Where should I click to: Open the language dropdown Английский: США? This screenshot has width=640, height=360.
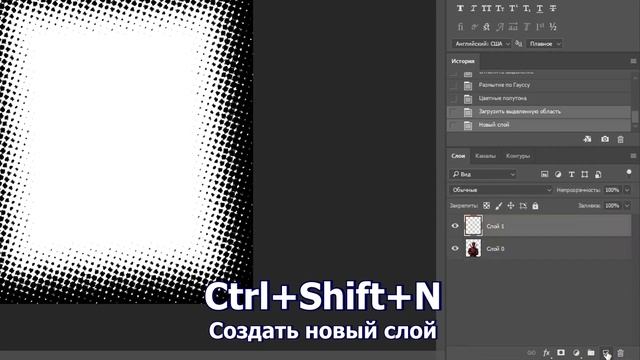point(482,44)
